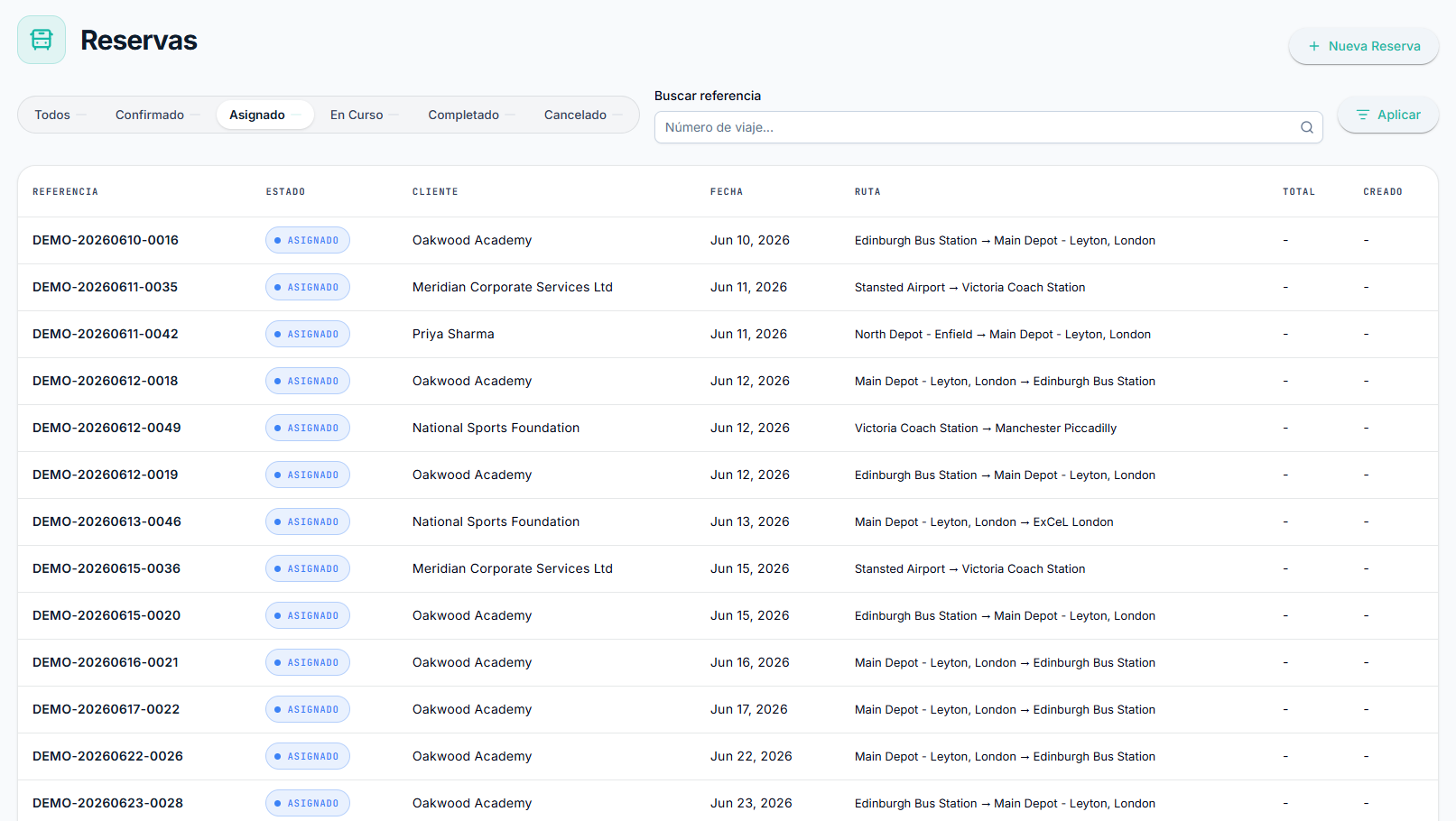The image size is (1456, 821).
Task: Click the bus logo icon beside Reservas
Action: (x=42, y=40)
